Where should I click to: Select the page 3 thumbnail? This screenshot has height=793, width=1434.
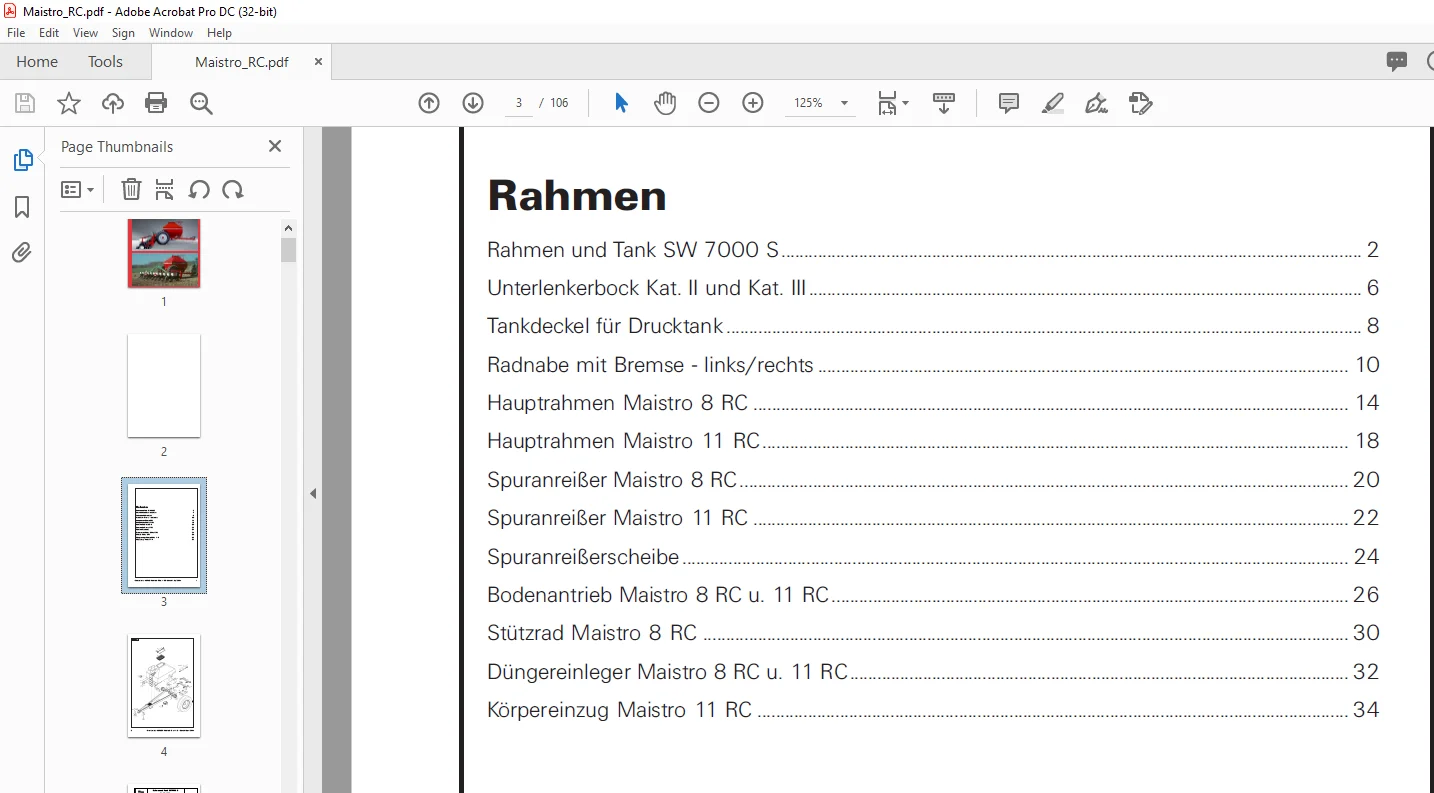coord(164,535)
